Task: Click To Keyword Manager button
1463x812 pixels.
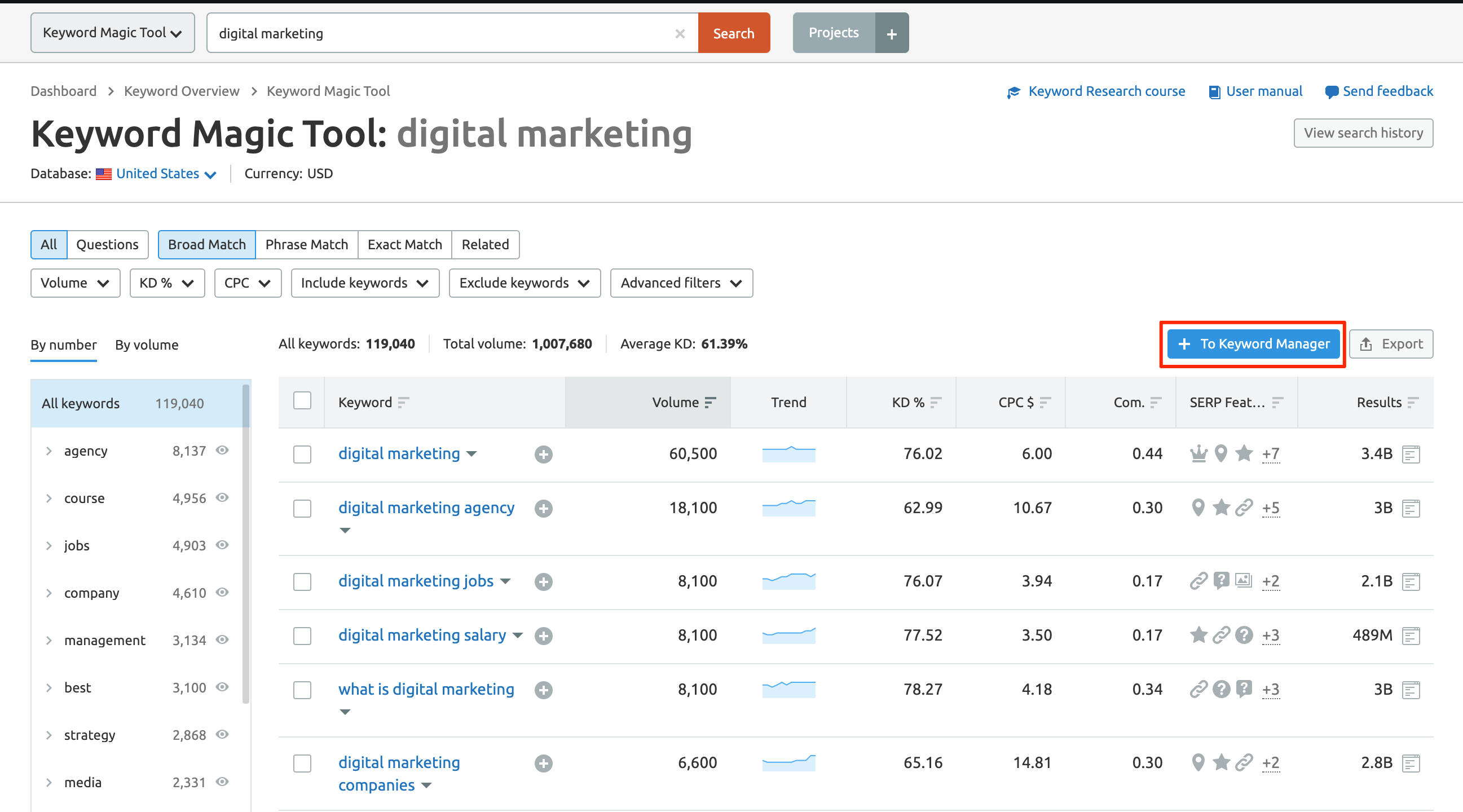Action: pos(1252,344)
